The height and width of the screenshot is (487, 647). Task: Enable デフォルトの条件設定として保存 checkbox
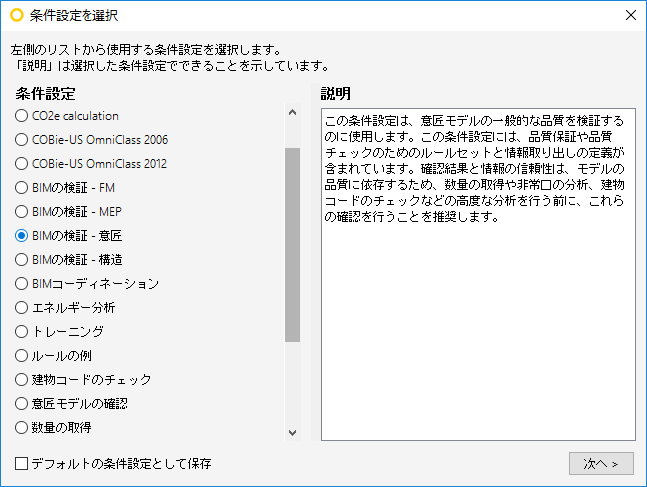coord(21,463)
